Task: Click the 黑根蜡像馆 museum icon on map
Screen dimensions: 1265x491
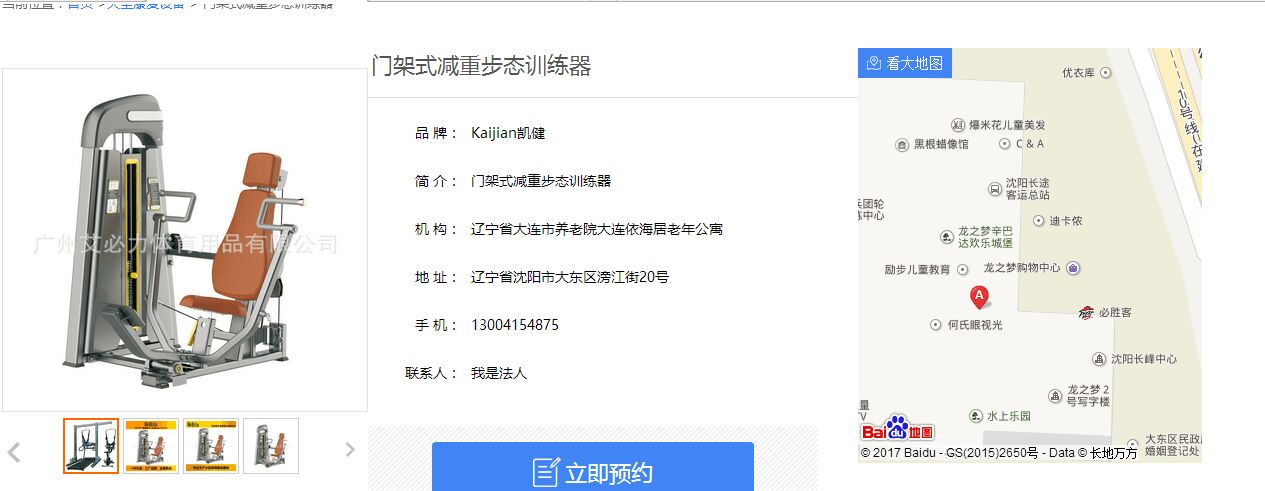Action: [x=902, y=144]
